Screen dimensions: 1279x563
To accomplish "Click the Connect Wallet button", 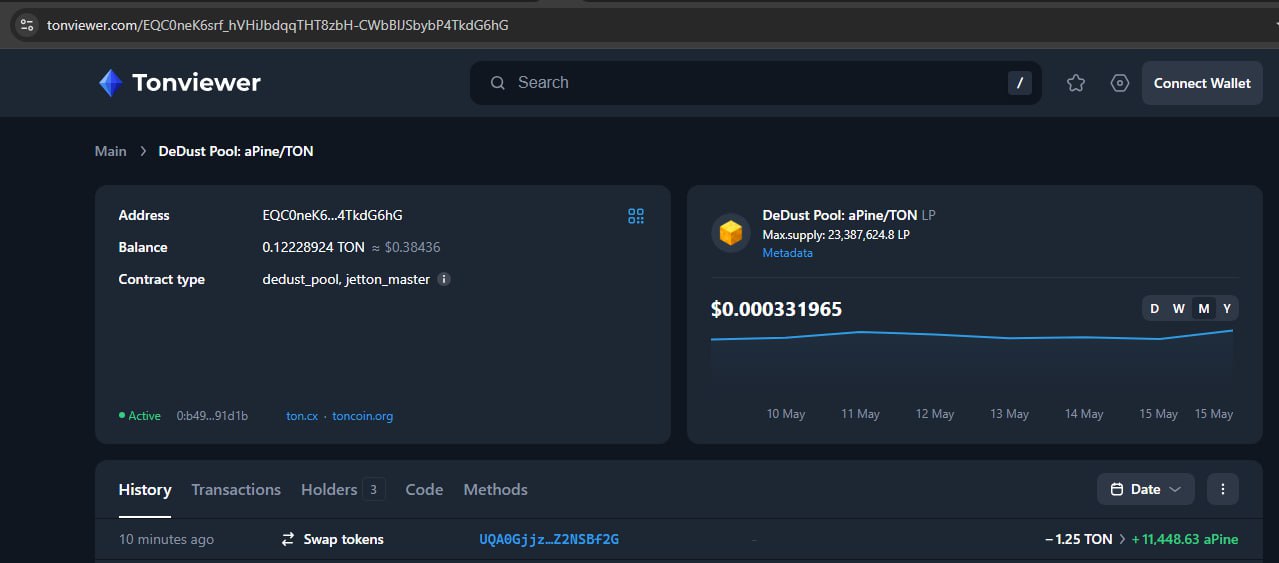I will (1202, 83).
